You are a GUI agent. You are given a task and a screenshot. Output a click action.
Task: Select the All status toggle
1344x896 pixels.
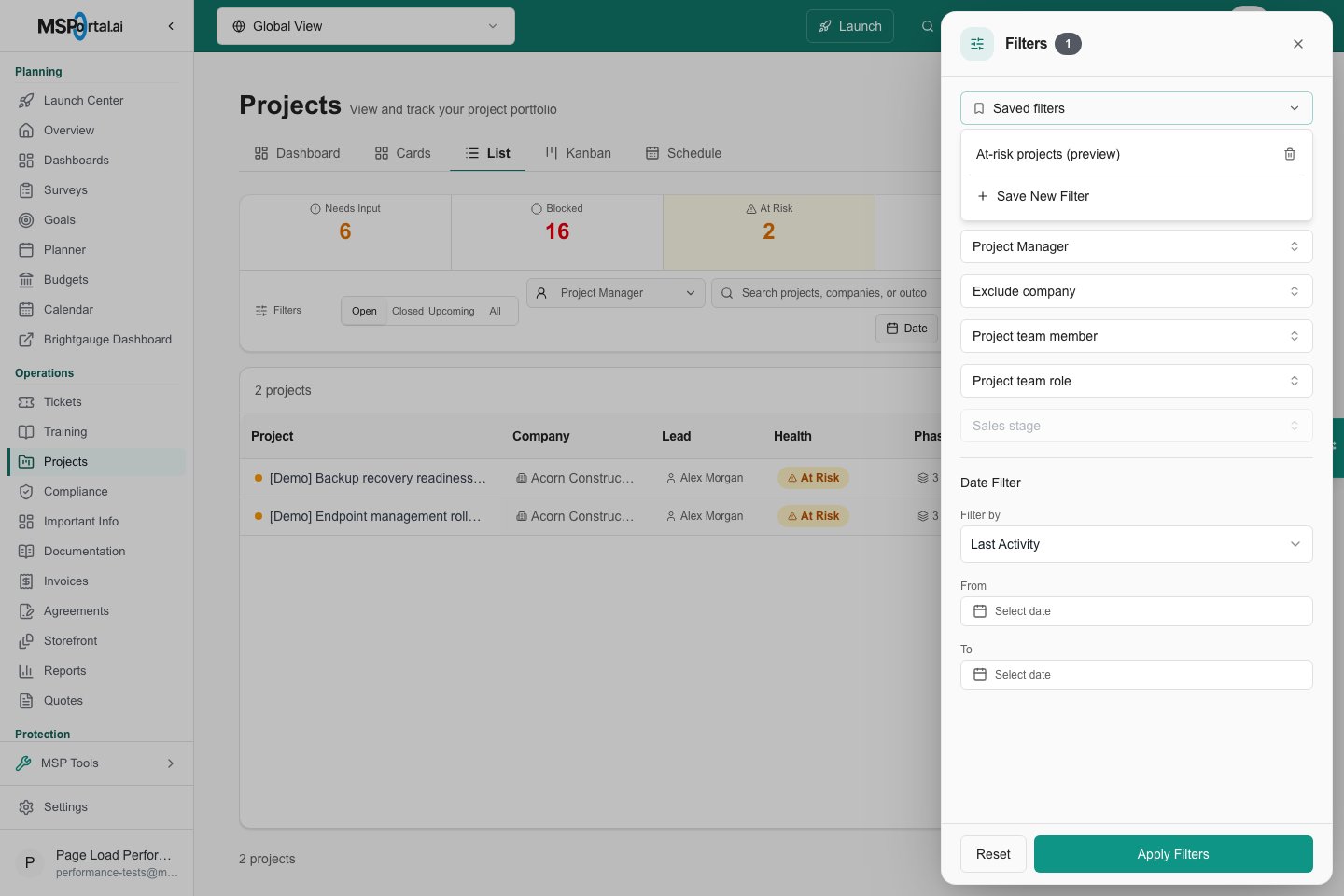(x=496, y=312)
